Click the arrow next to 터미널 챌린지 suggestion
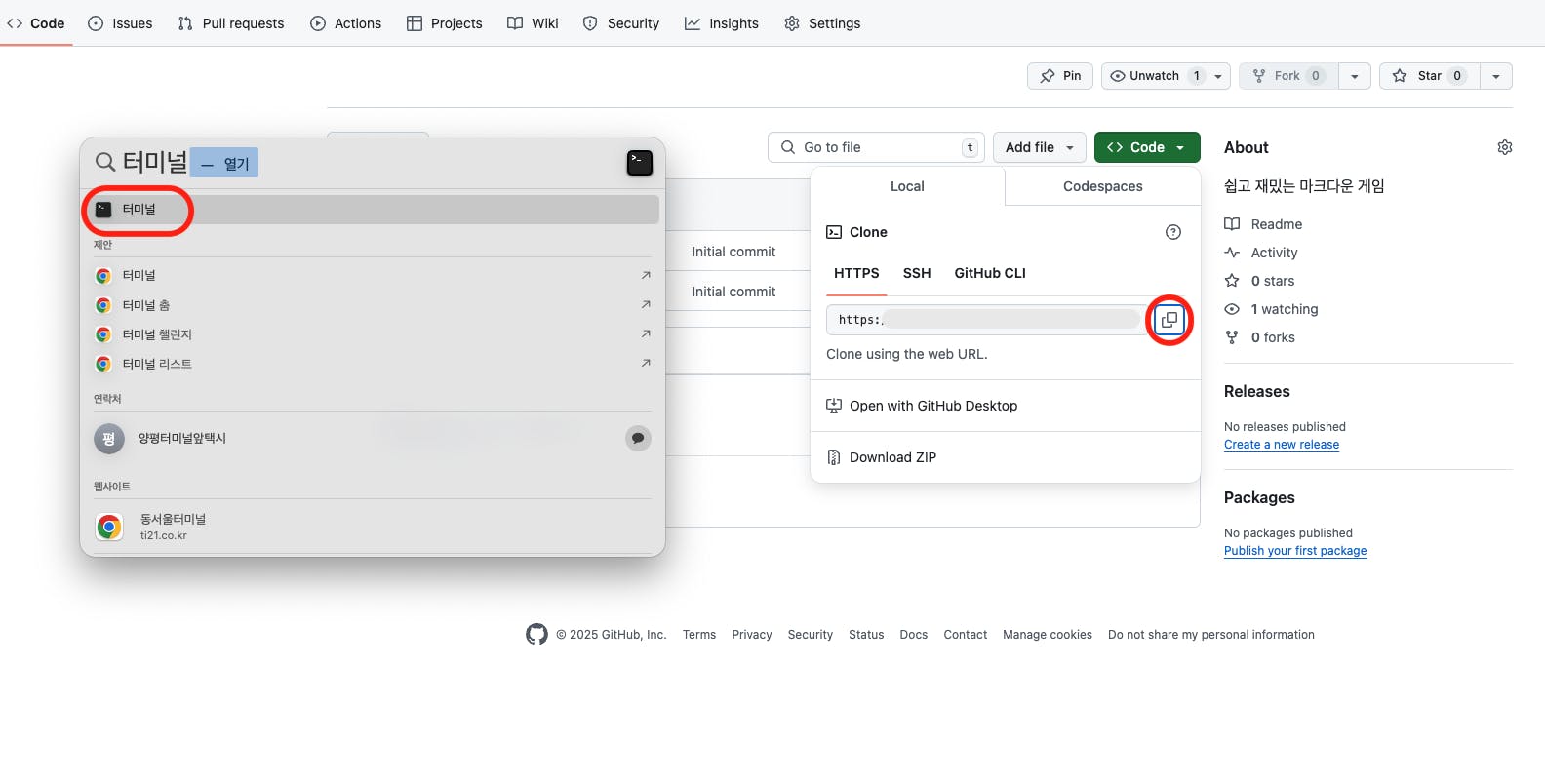Viewport: 1545px width, 784px height. [x=646, y=334]
